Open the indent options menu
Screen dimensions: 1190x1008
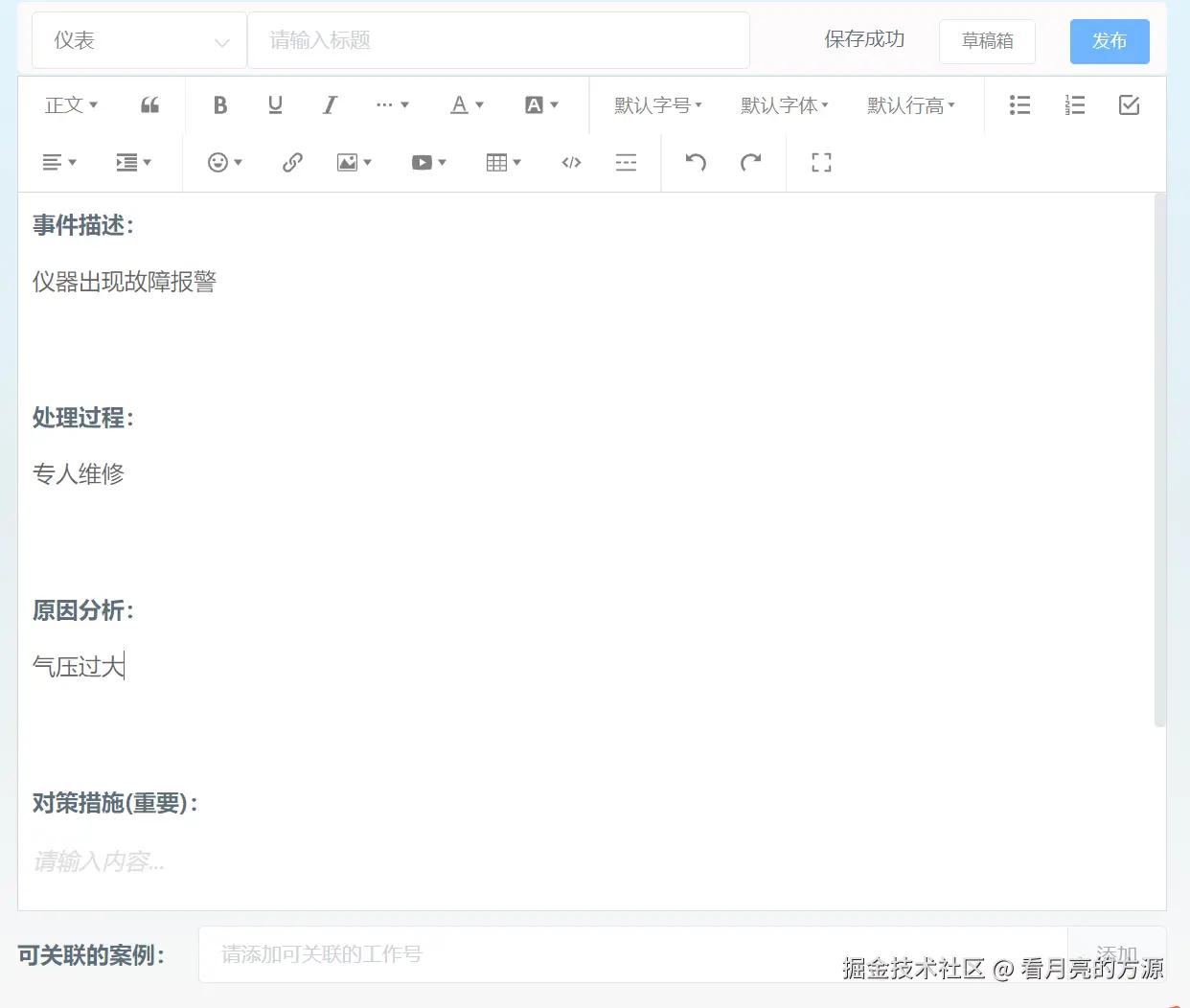click(134, 163)
